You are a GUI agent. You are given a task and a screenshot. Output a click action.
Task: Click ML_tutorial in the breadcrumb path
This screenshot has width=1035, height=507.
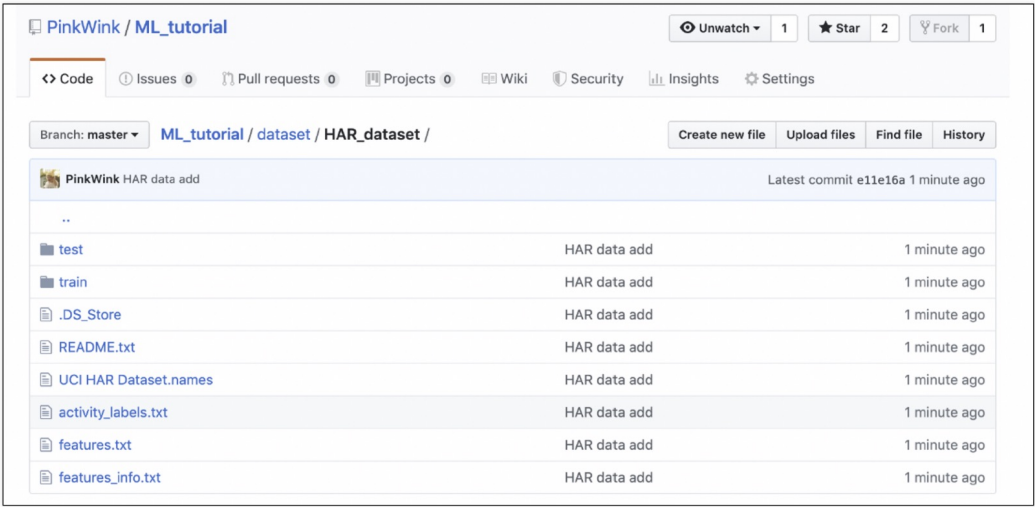[202, 135]
